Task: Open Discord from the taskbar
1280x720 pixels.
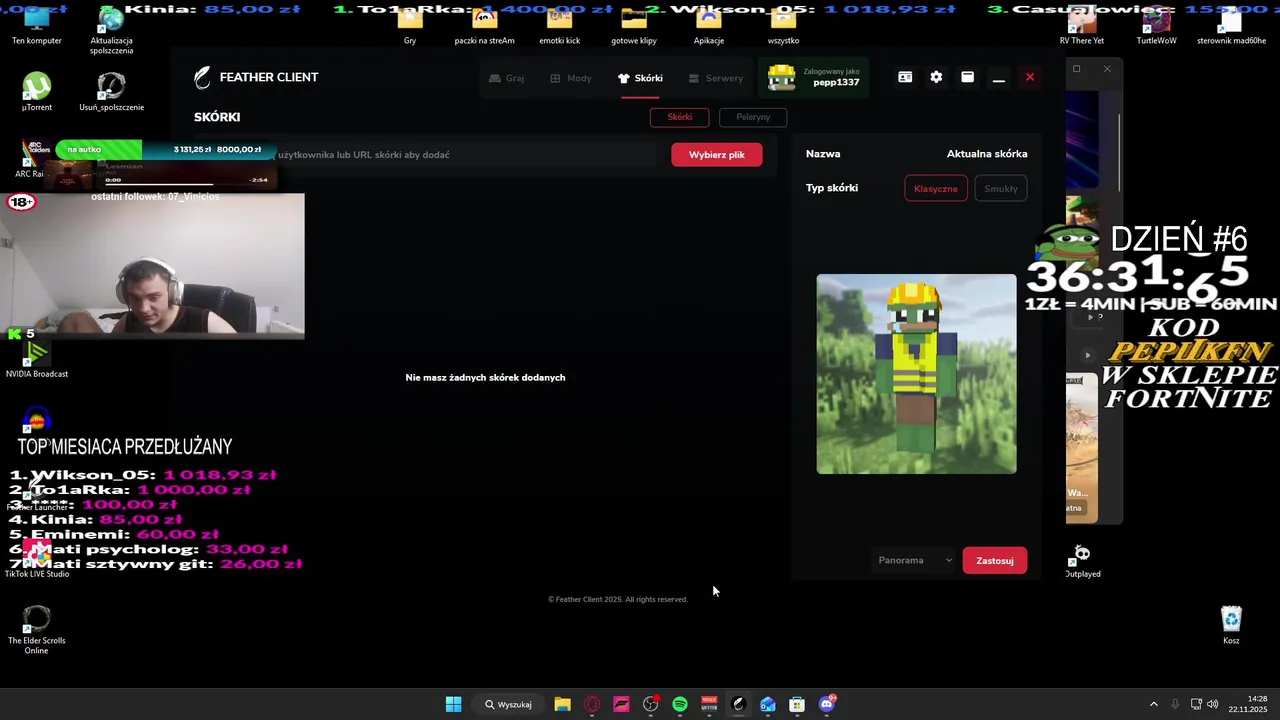Action: [x=827, y=704]
